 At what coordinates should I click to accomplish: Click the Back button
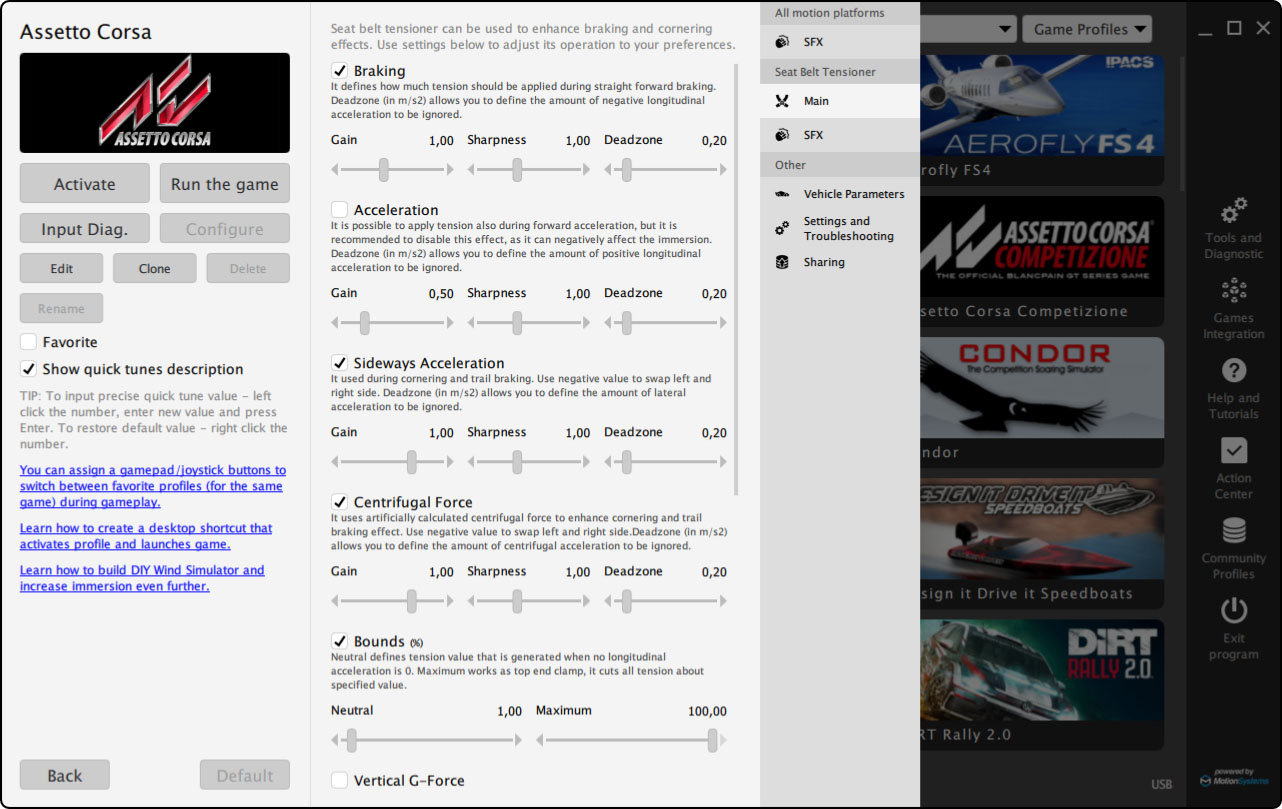click(x=65, y=775)
